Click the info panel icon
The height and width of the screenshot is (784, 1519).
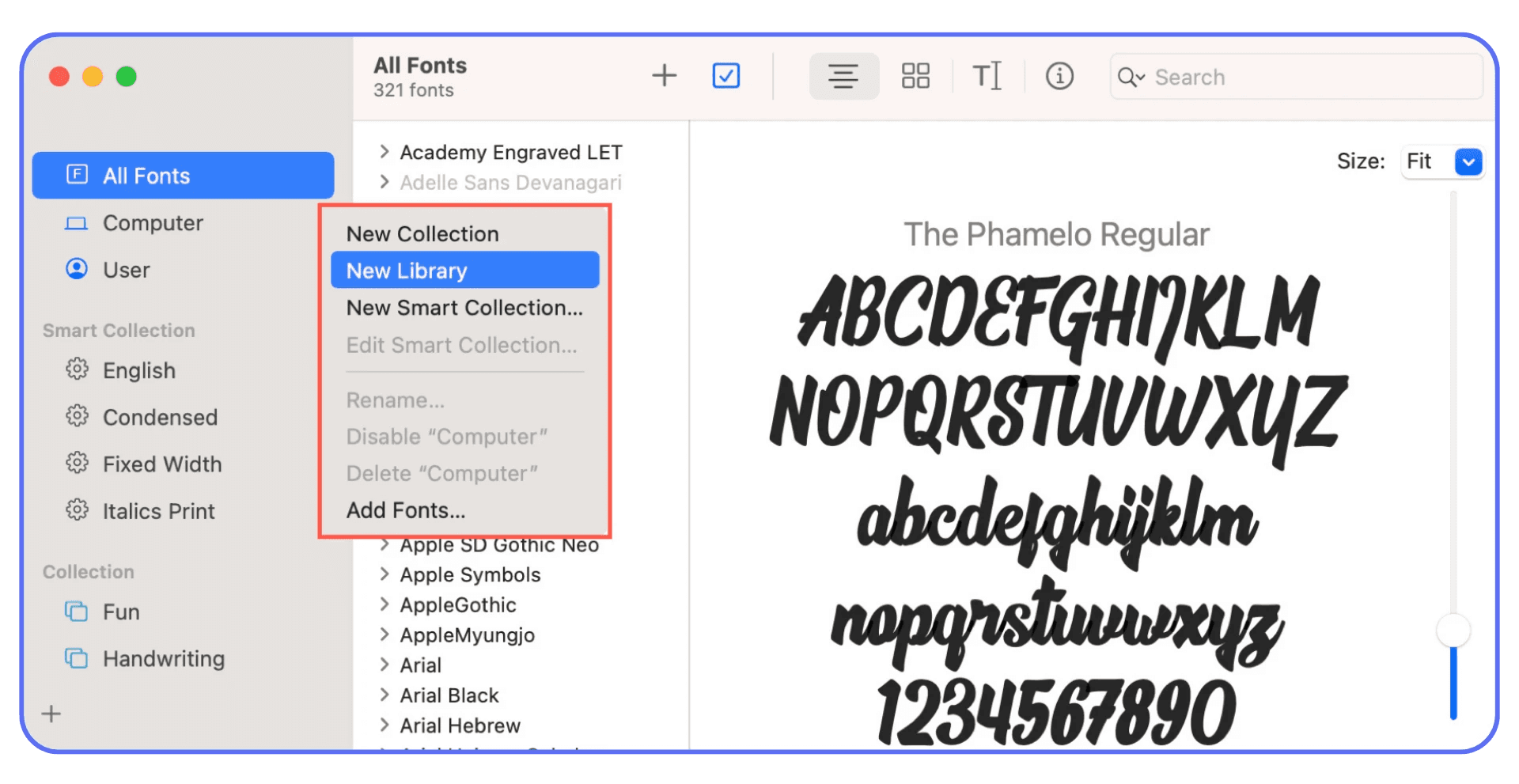(1059, 76)
